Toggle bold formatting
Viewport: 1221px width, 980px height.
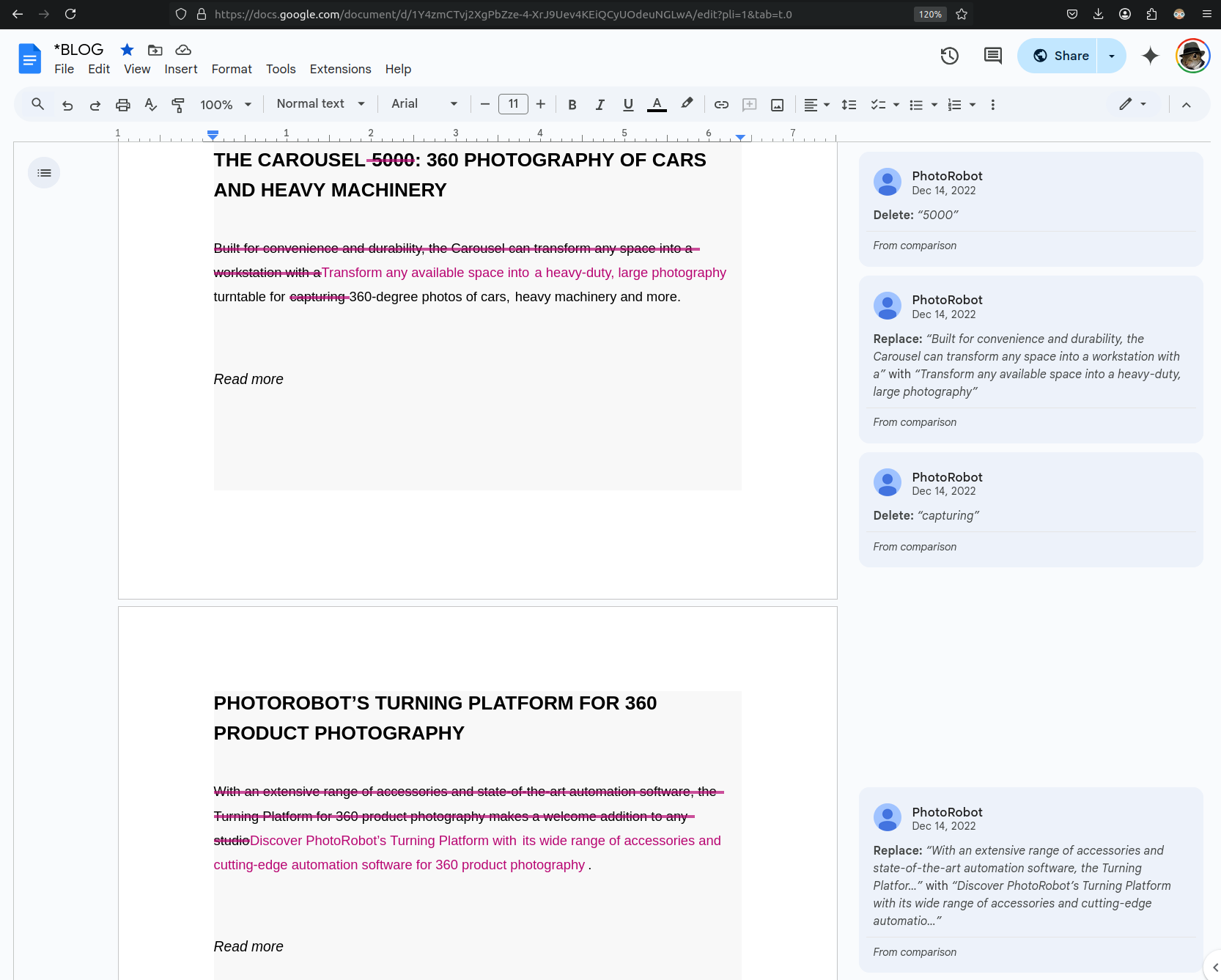[x=572, y=105]
